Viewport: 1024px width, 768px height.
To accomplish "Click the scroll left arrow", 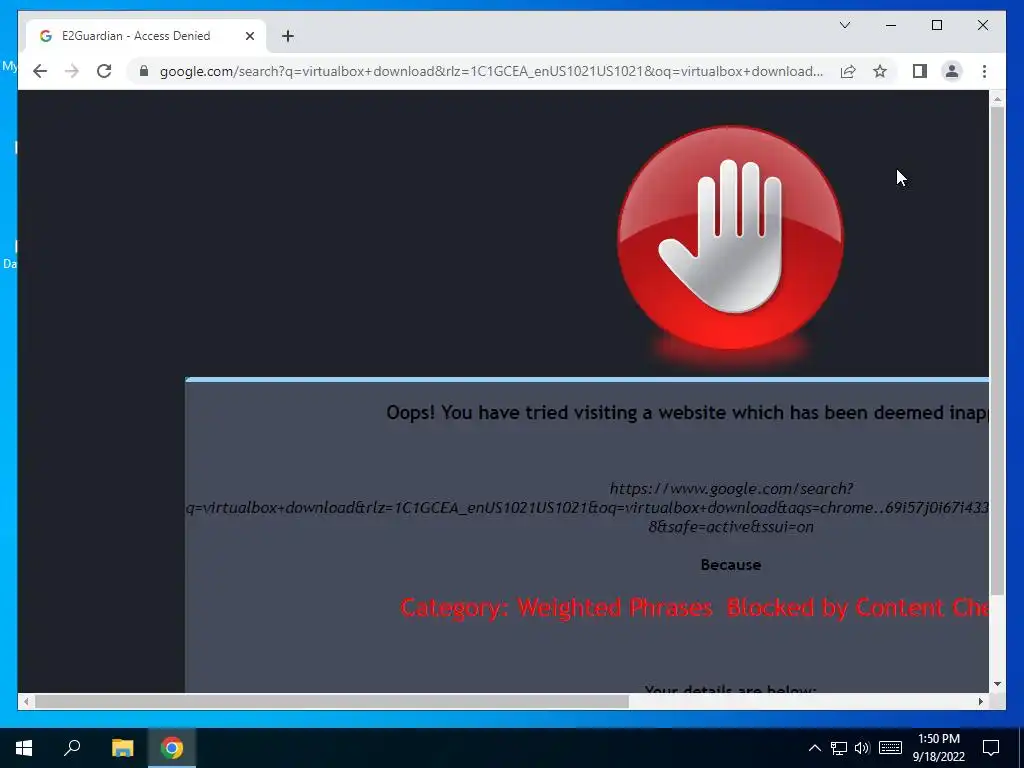I will pos(25,701).
